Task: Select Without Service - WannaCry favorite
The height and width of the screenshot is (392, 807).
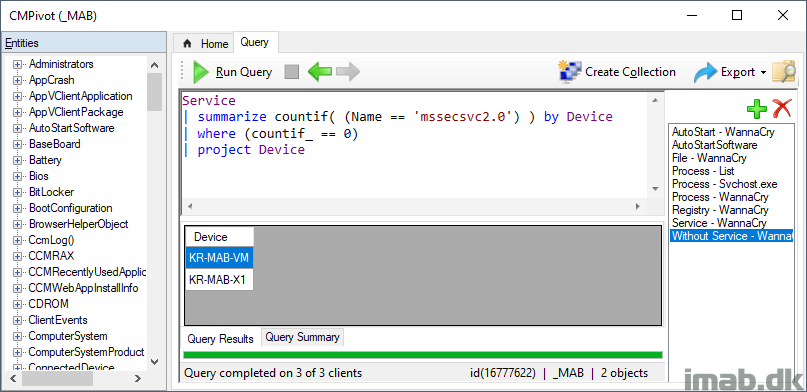Action: (731, 236)
